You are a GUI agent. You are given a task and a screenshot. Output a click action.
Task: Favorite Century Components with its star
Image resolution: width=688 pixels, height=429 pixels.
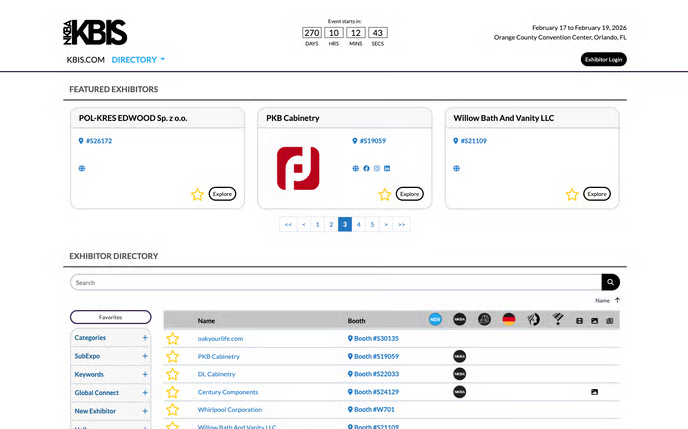172,392
